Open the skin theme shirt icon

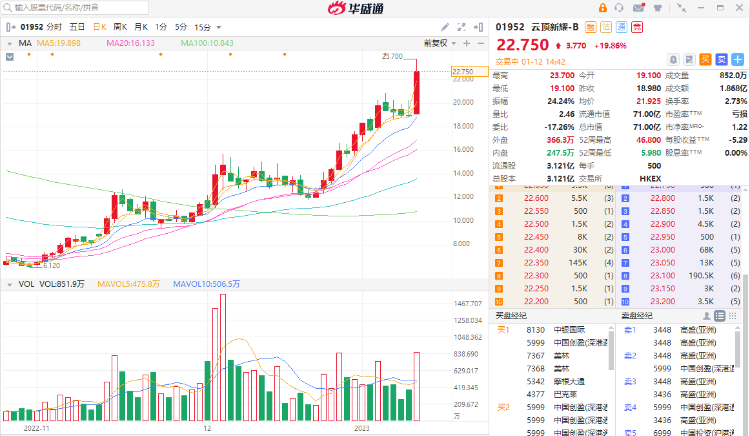[x=658, y=8]
